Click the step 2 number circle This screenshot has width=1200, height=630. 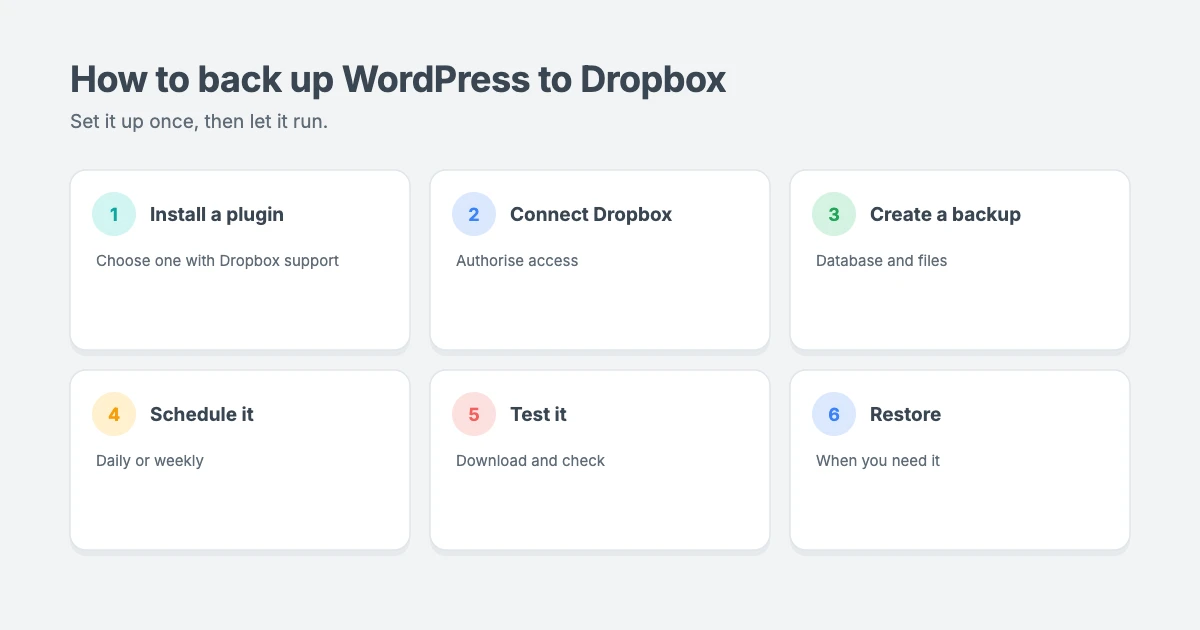coord(474,214)
